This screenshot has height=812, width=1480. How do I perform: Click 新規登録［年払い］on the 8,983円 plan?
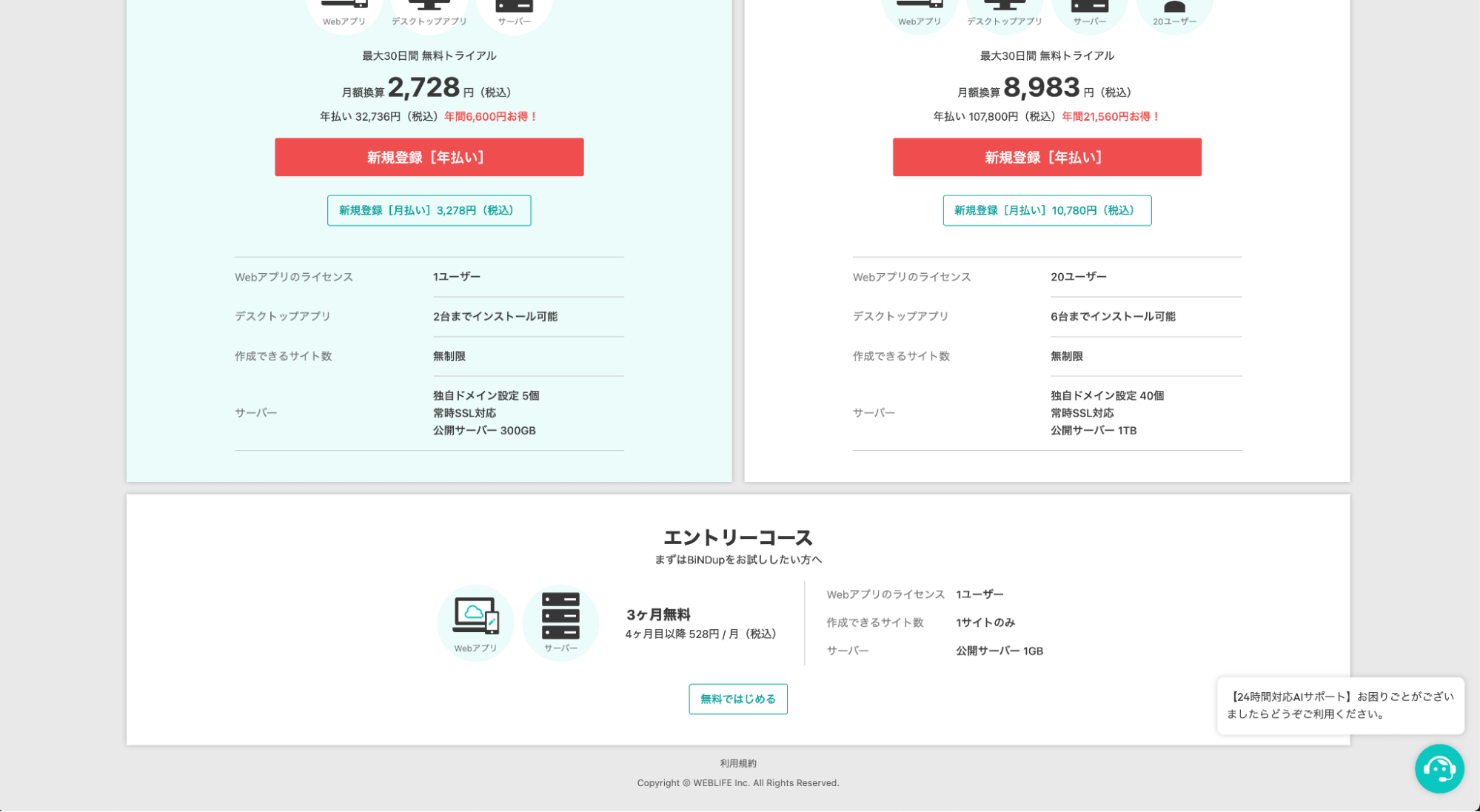click(x=1047, y=157)
